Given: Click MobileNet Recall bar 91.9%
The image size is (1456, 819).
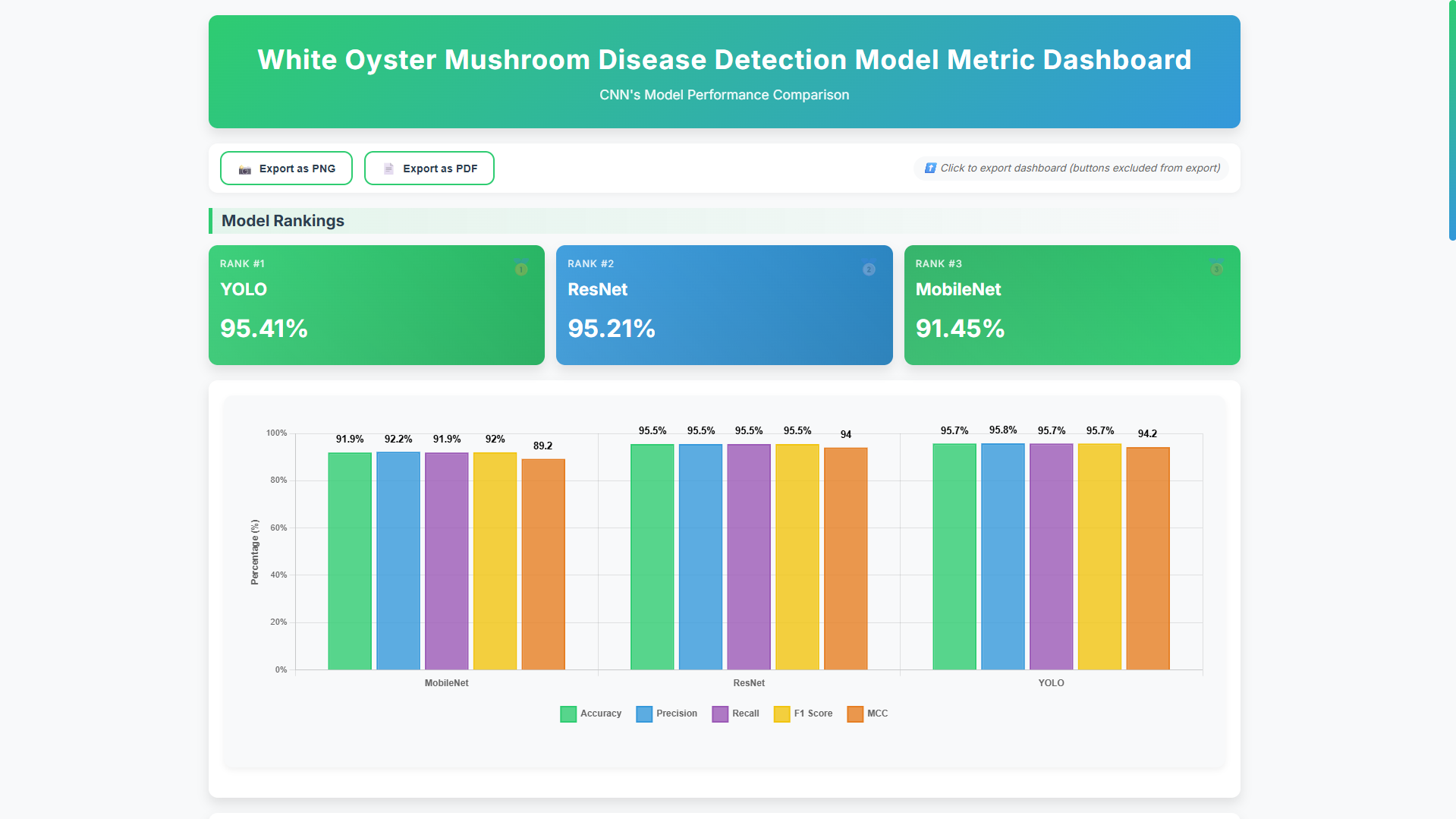Looking at the screenshot, I should coord(447,561).
